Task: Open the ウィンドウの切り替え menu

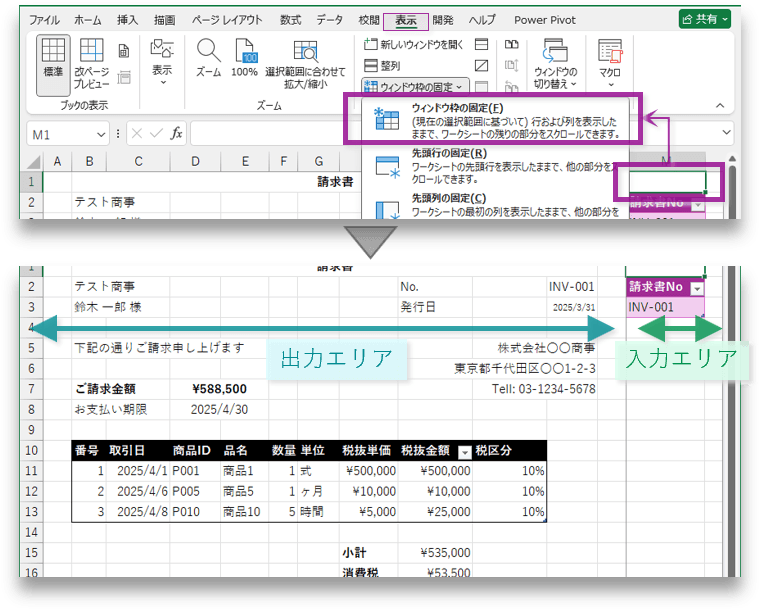Action: click(555, 64)
